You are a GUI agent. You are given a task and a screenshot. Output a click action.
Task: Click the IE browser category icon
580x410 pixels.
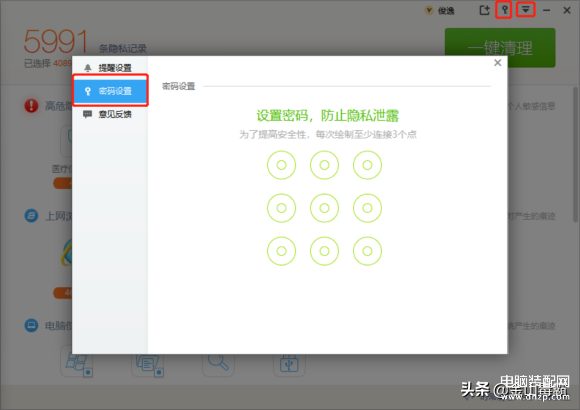click(31, 215)
